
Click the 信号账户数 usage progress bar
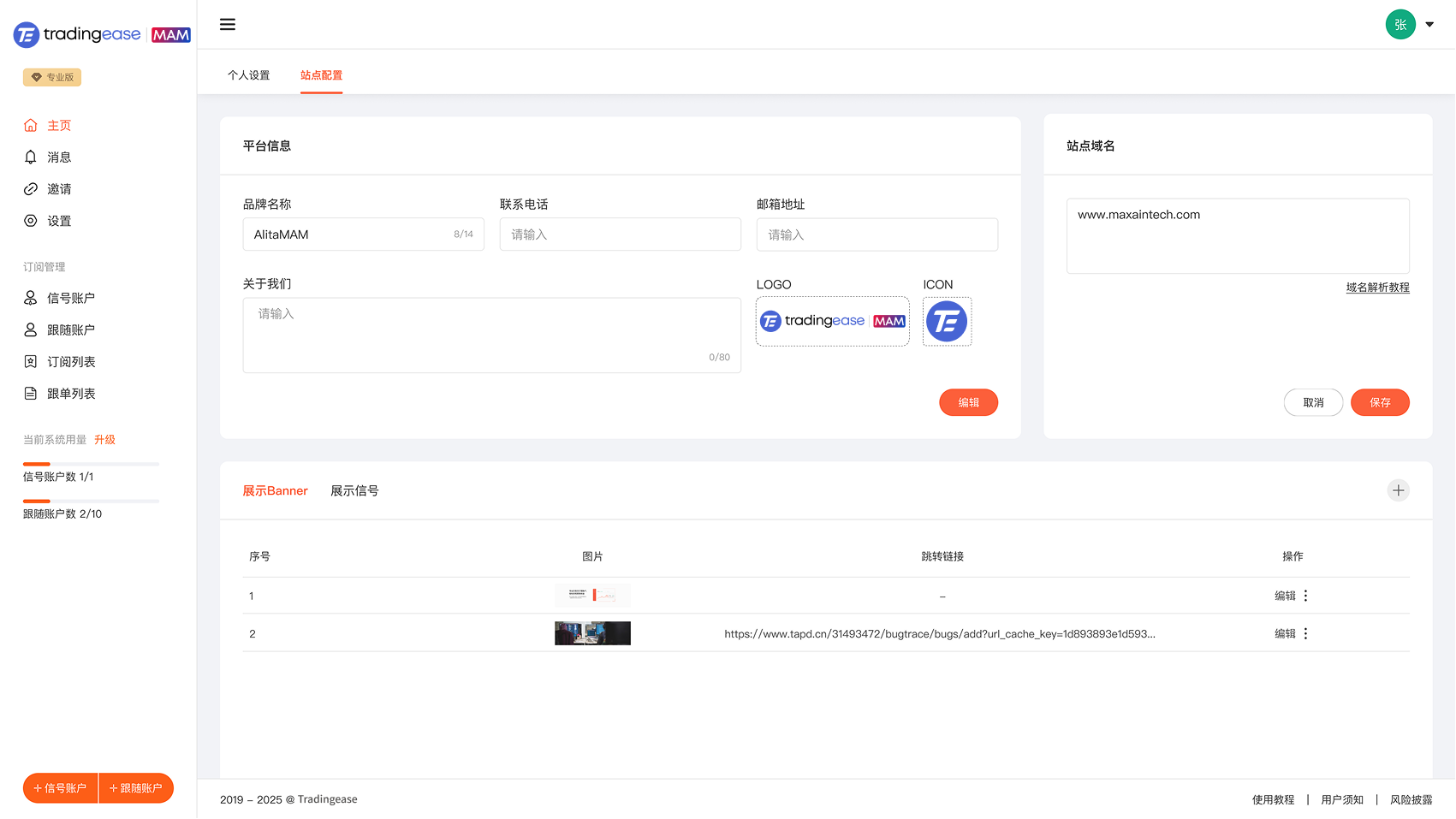tap(91, 464)
